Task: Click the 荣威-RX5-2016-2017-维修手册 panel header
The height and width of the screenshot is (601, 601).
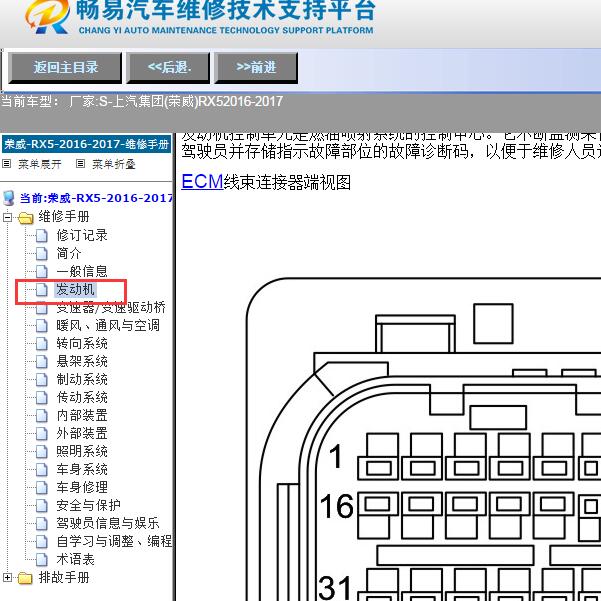Action: pyautogui.click(x=87, y=145)
